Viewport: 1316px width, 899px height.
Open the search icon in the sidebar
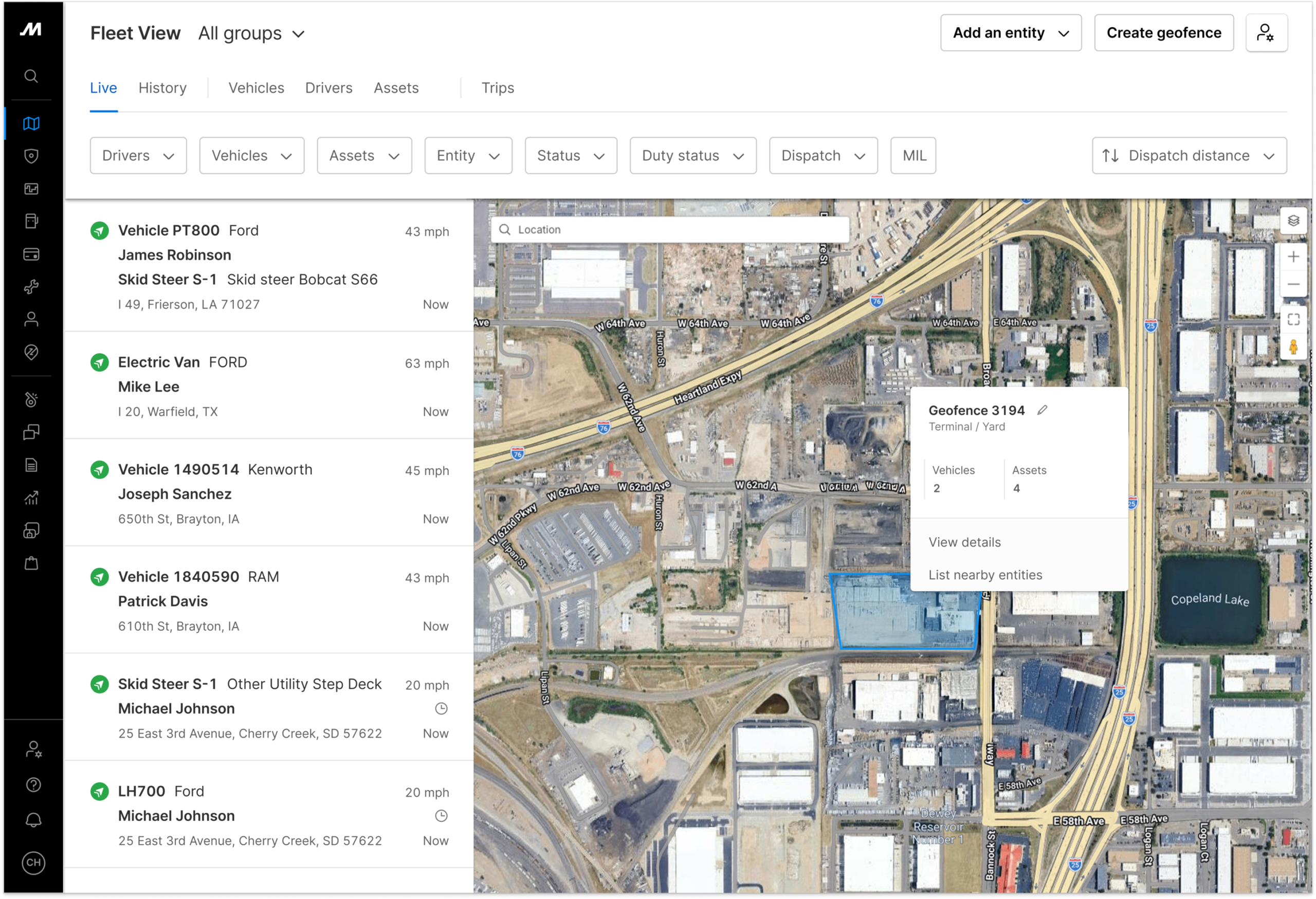pyautogui.click(x=31, y=77)
